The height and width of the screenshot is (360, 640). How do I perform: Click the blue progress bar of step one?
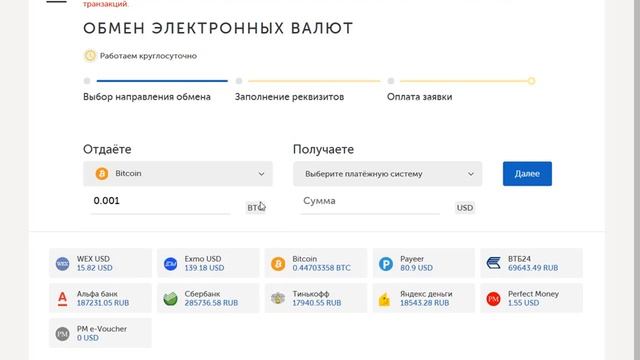[162, 81]
